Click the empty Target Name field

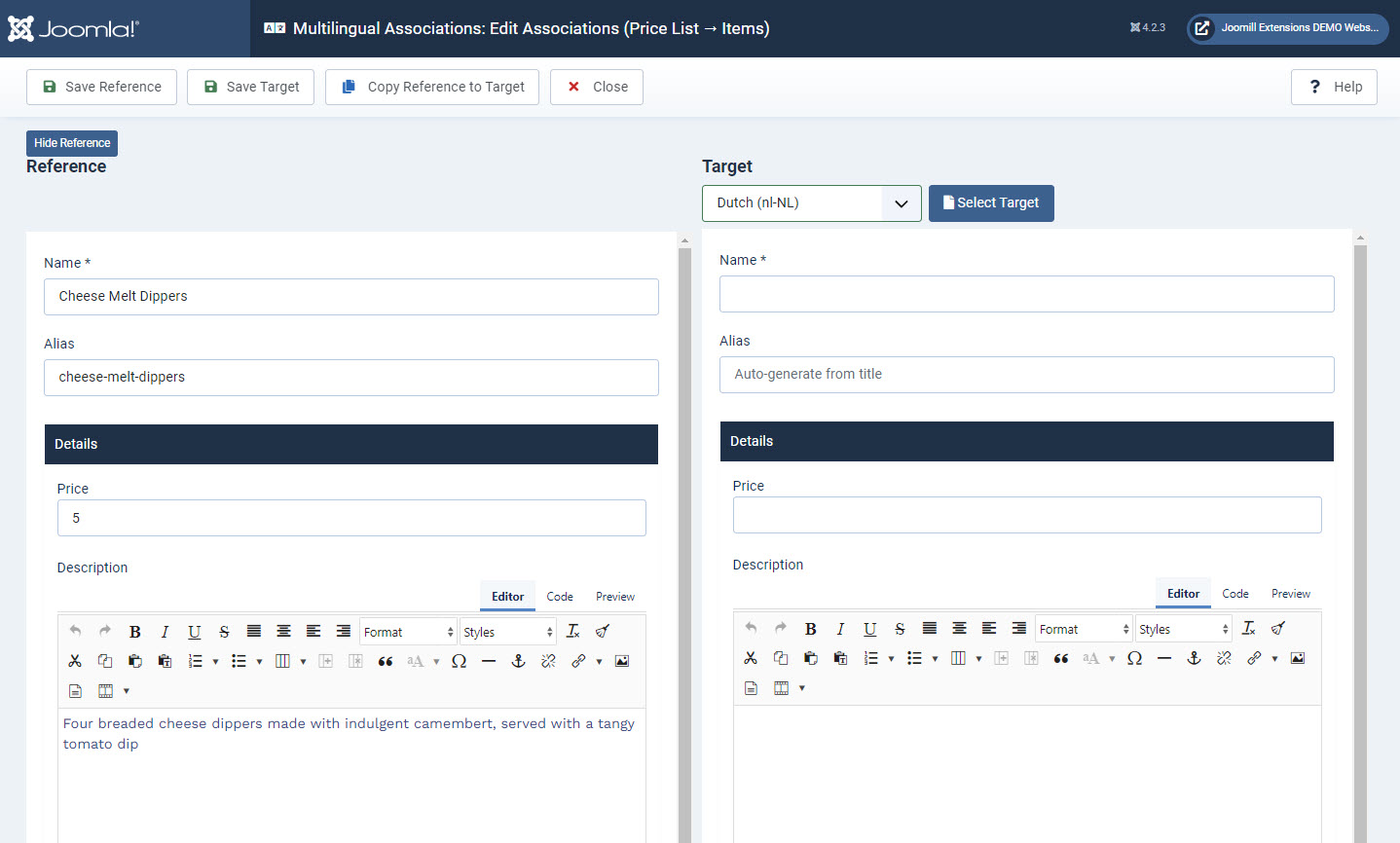pyautogui.click(x=1026, y=294)
